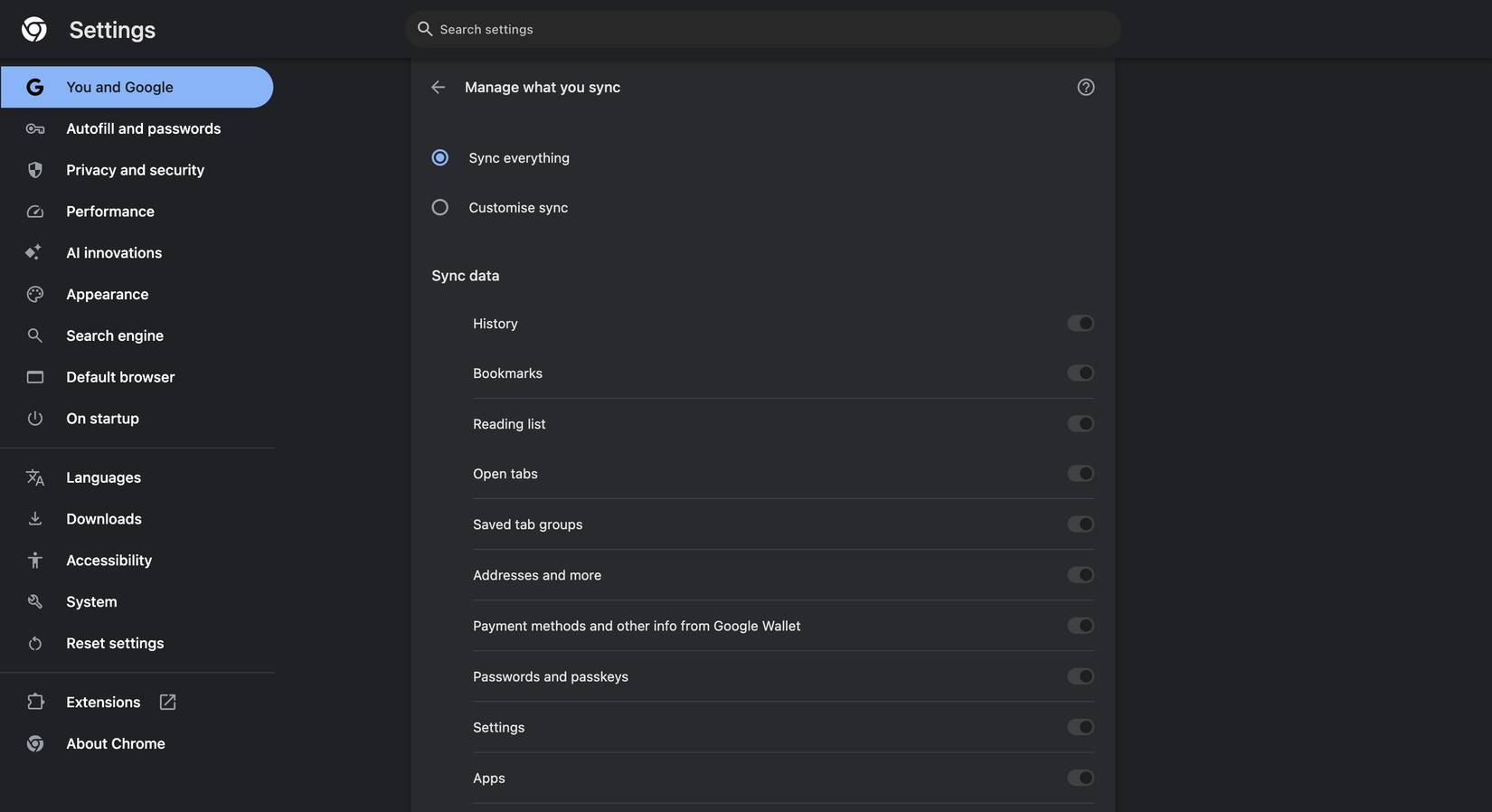Click the Privacy and security shield icon

tap(34, 169)
